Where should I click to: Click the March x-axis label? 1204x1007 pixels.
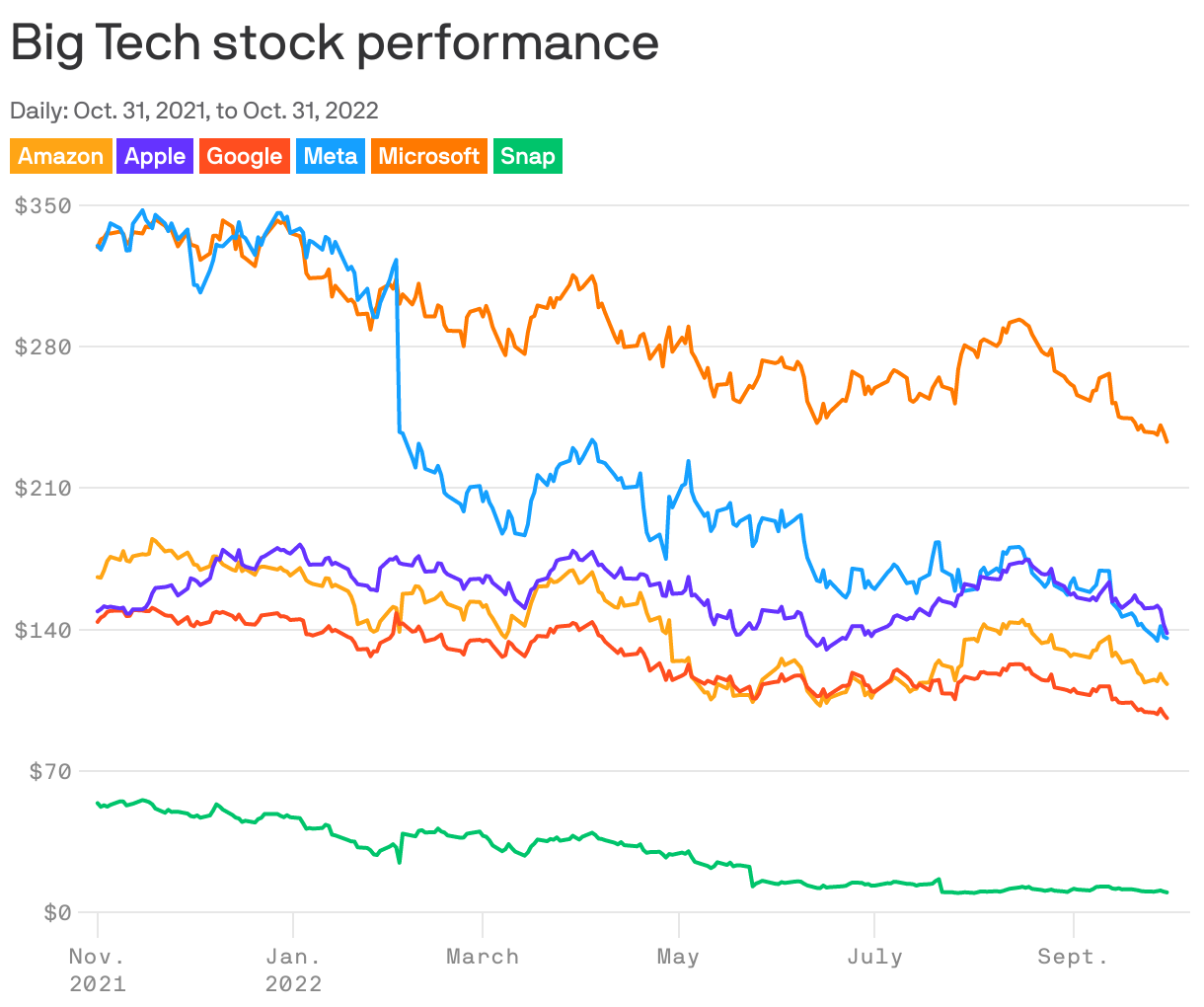483,957
